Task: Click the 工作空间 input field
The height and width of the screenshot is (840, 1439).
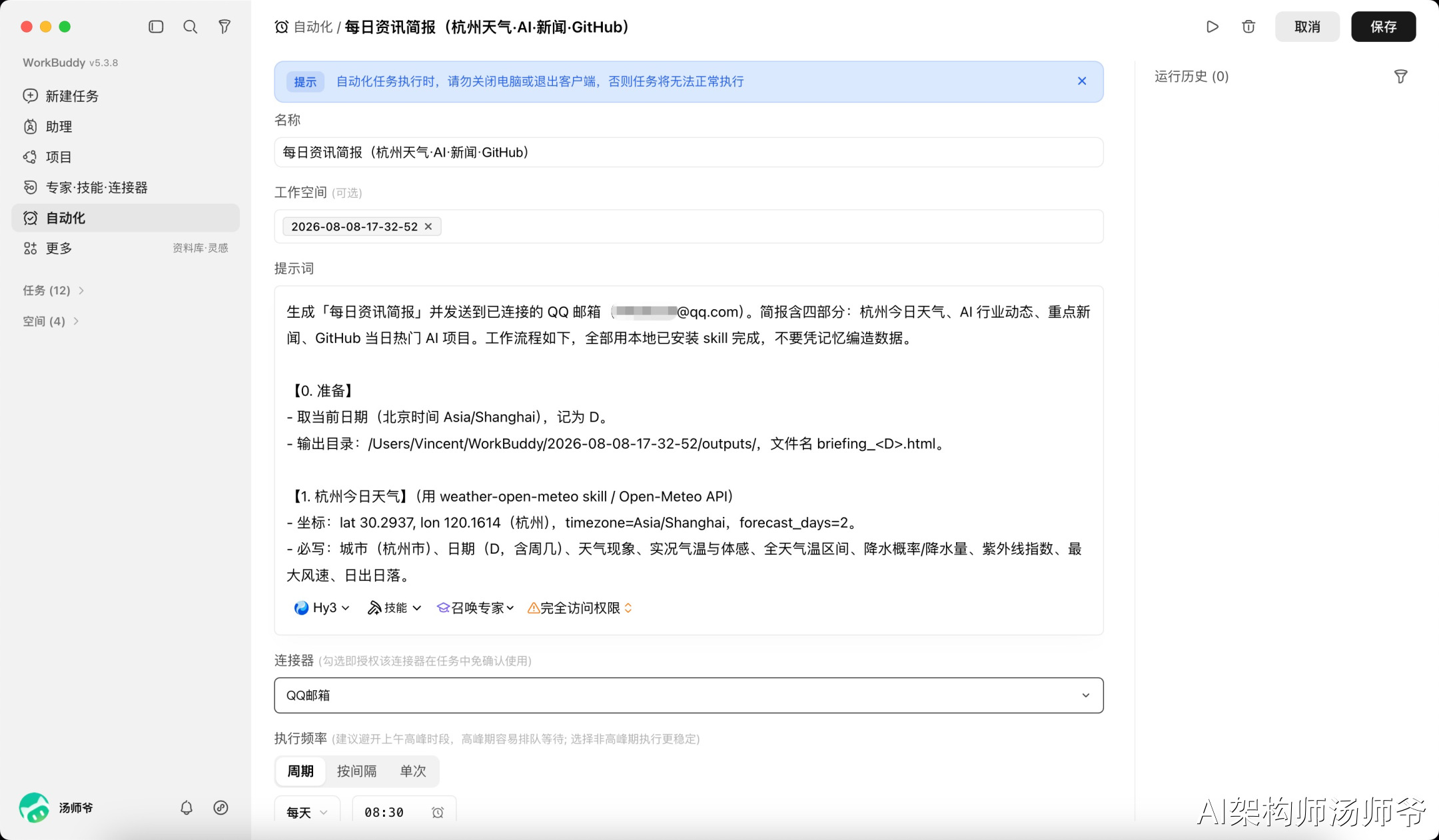Action: 688,226
